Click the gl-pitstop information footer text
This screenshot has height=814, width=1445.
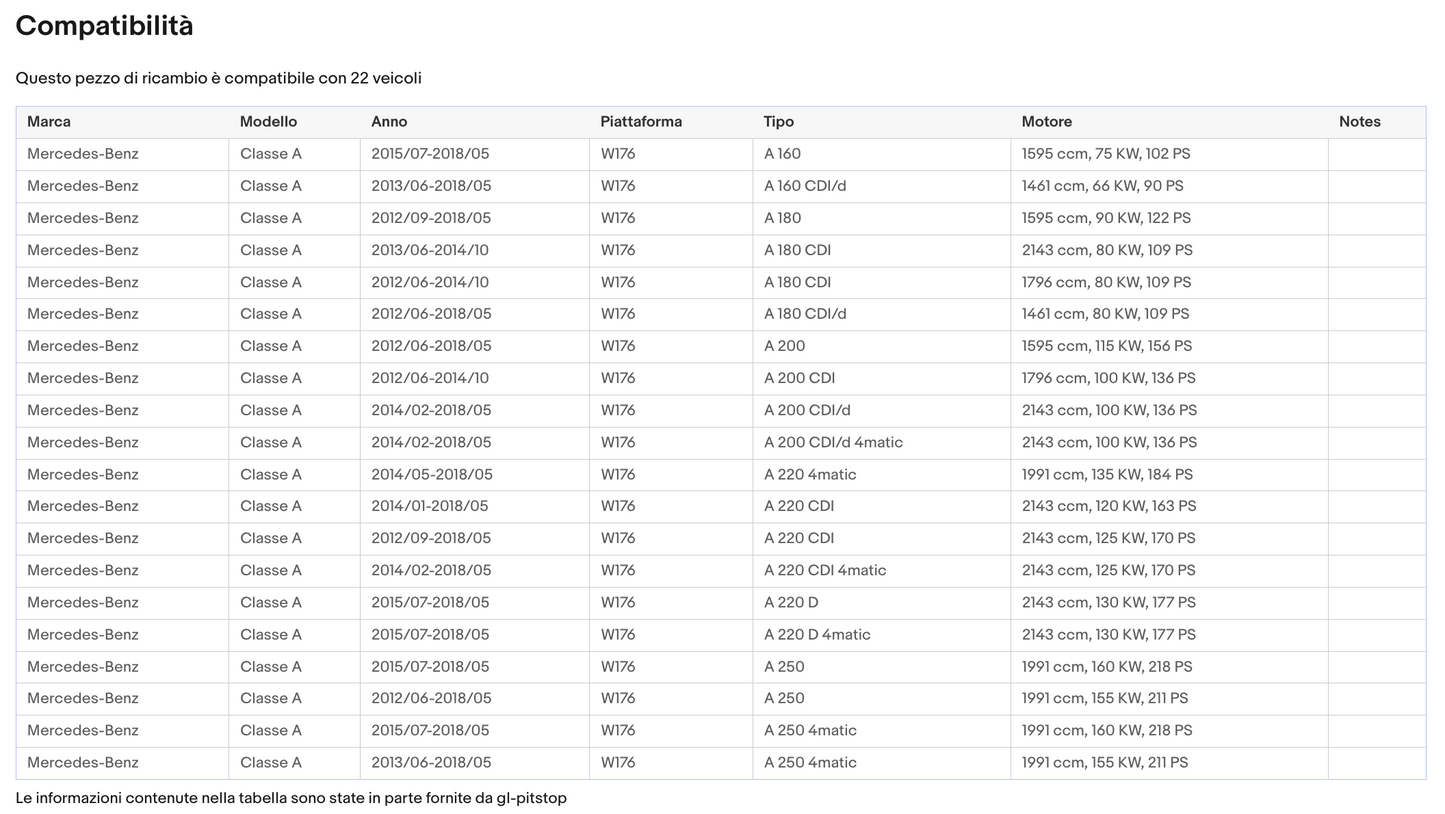coord(291,798)
